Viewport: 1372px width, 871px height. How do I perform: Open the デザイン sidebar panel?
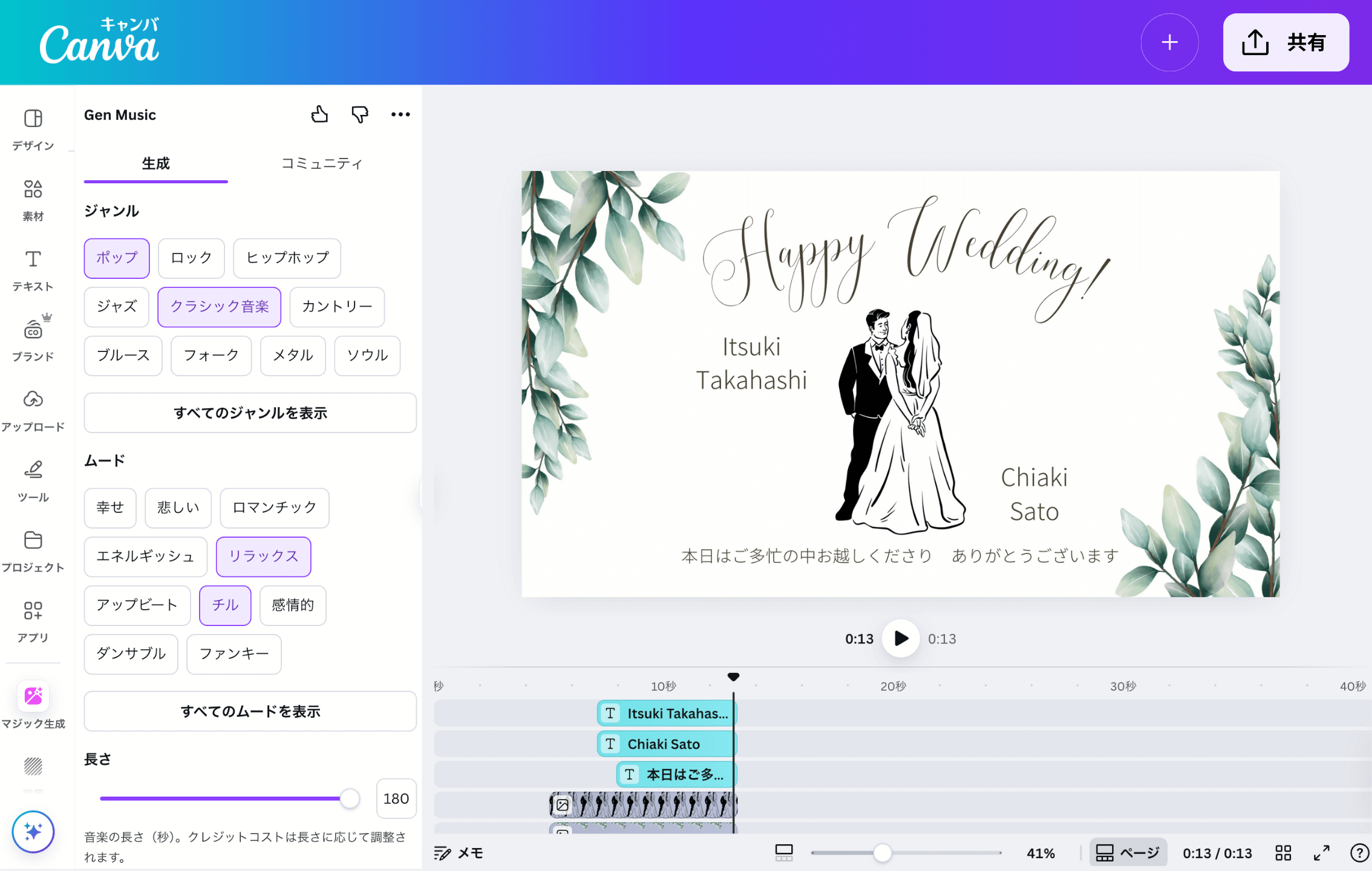pyautogui.click(x=33, y=129)
